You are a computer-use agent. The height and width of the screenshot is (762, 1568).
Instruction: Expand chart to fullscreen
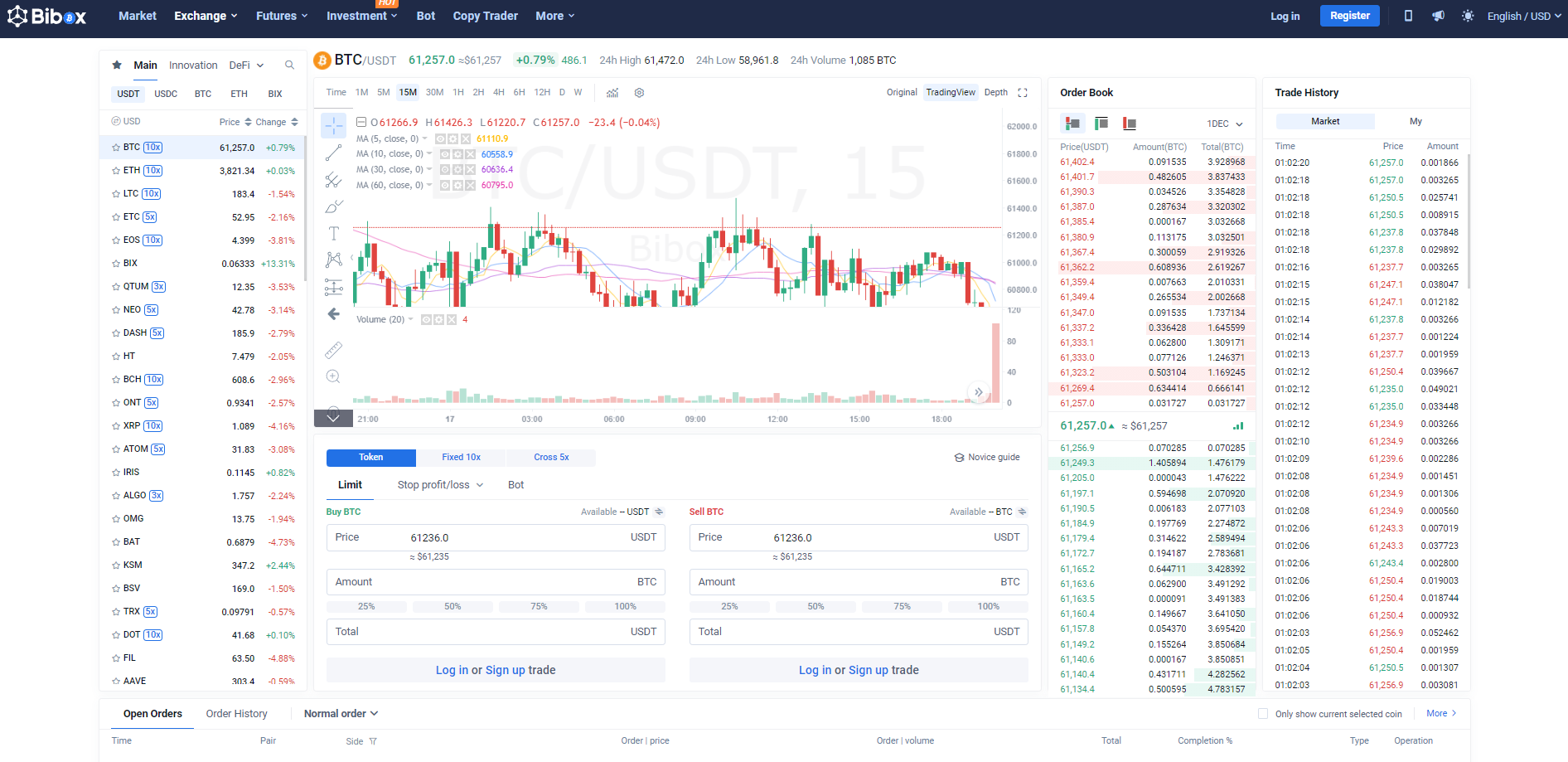tap(1023, 93)
